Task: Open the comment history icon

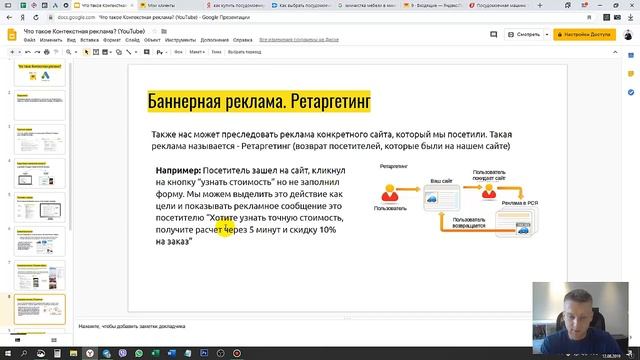Action: click(493, 35)
